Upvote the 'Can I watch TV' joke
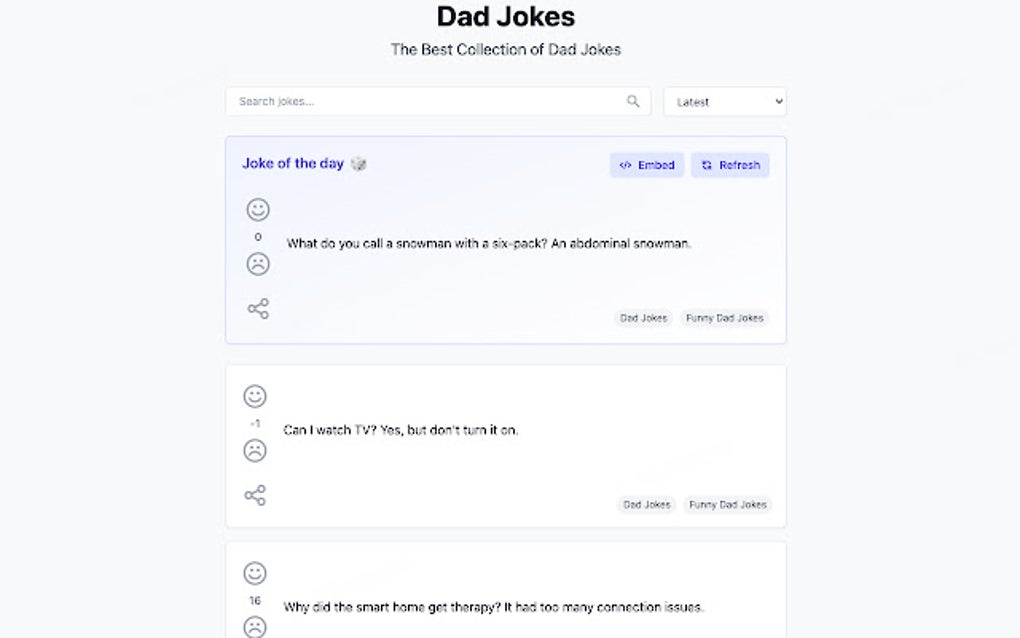This screenshot has width=1020, height=638. tap(255, 396)
